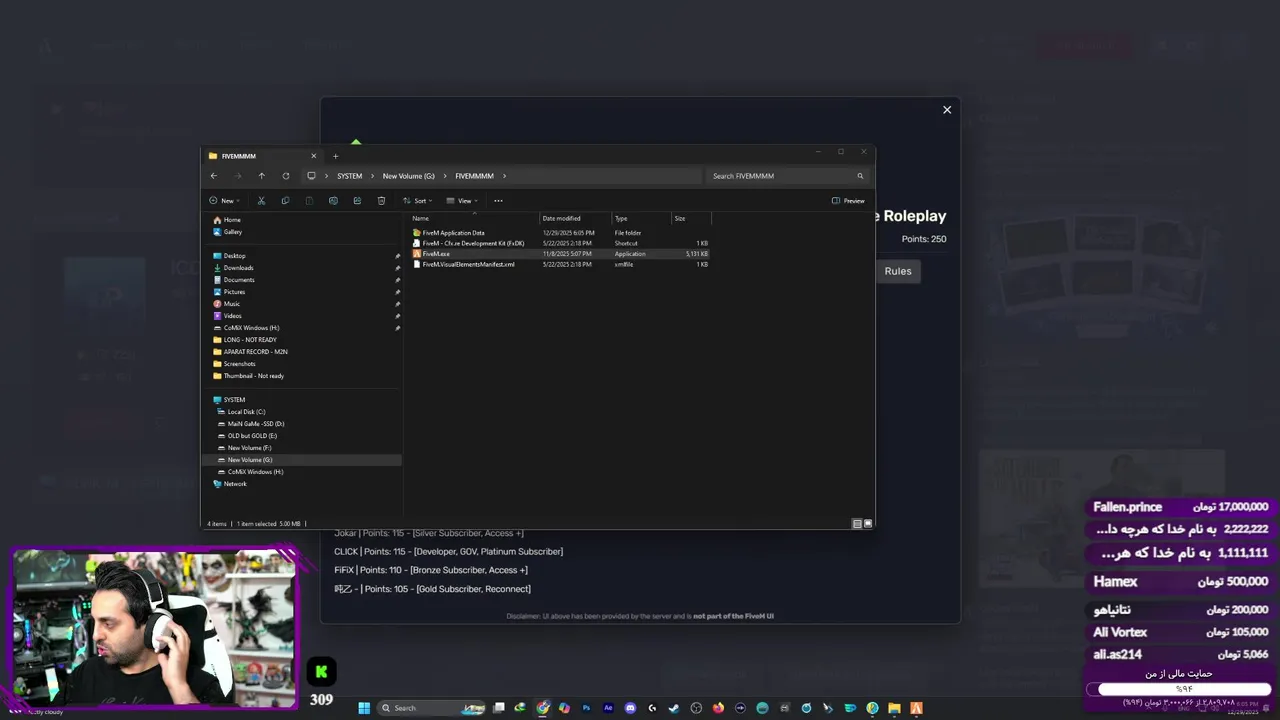Open Copilot icon on the taskbar

565,708
